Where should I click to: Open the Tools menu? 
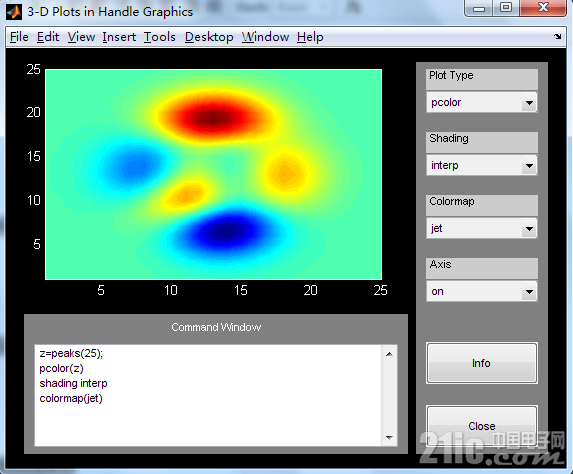click(x=159, y=37)
